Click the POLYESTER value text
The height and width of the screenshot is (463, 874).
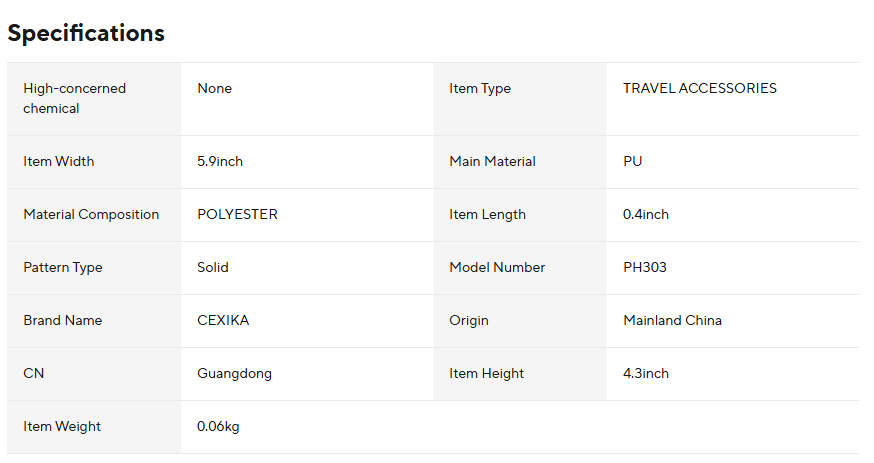tap(237, 214)
